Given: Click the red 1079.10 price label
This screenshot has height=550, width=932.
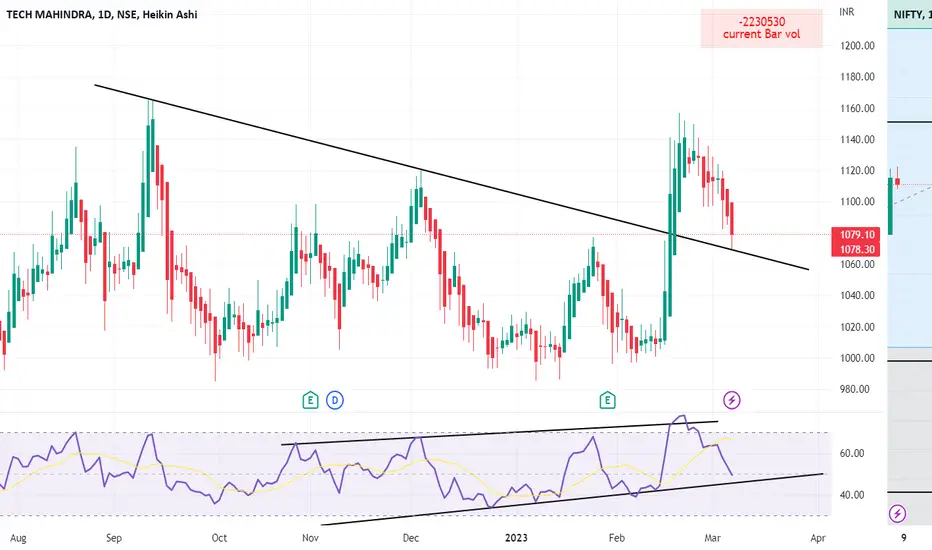Looking at the screenshot, I should tap(856, 234).
